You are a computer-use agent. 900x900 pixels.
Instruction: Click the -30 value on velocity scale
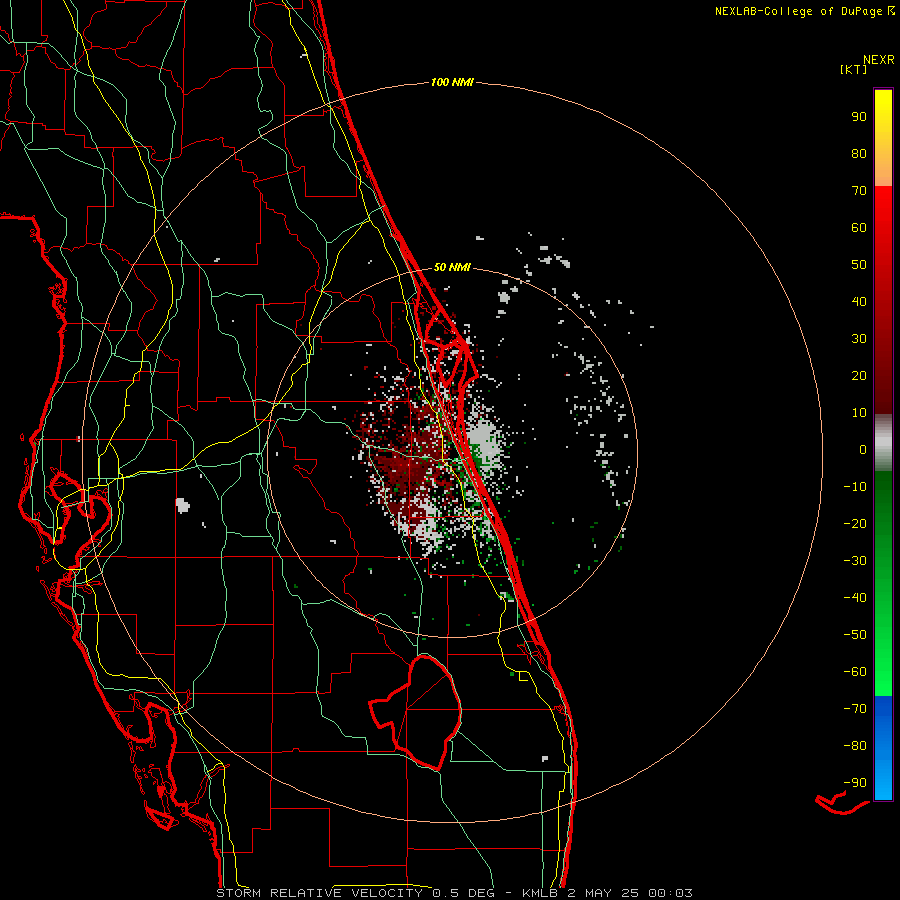855,561
